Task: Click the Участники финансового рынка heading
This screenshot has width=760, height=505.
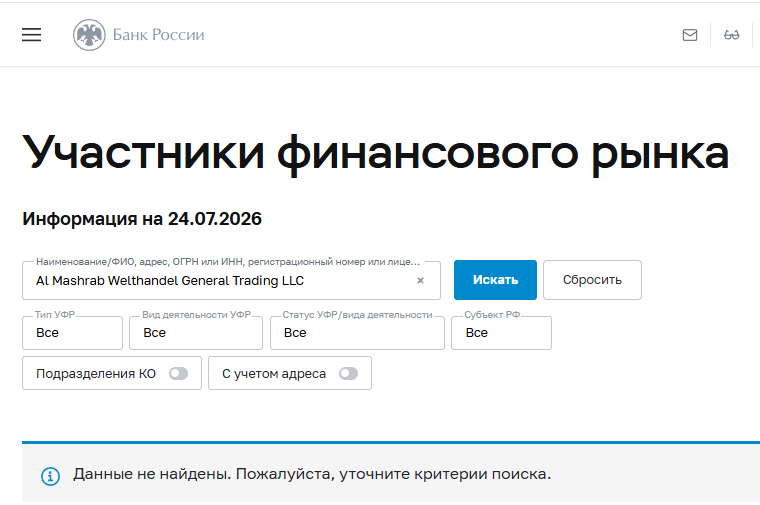Action: pyautogui.click(x=376, y=153)
